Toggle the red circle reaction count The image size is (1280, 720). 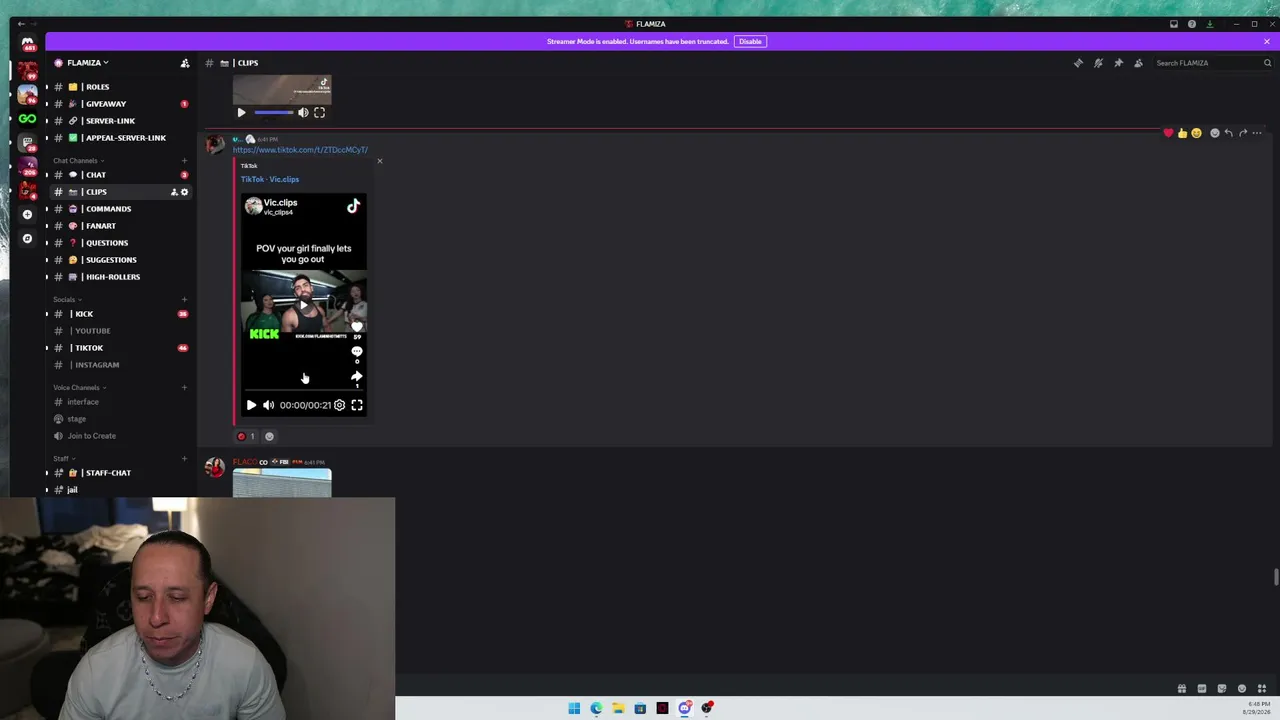pos(246,436)
